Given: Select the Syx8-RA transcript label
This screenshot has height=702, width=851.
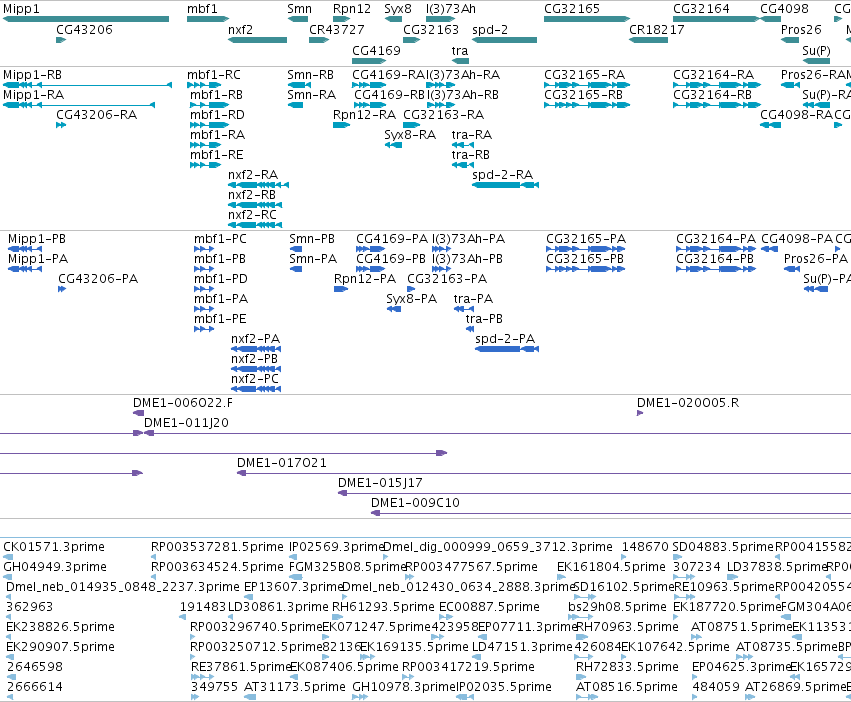Looking at the screenshot, I should click(410, 135).
